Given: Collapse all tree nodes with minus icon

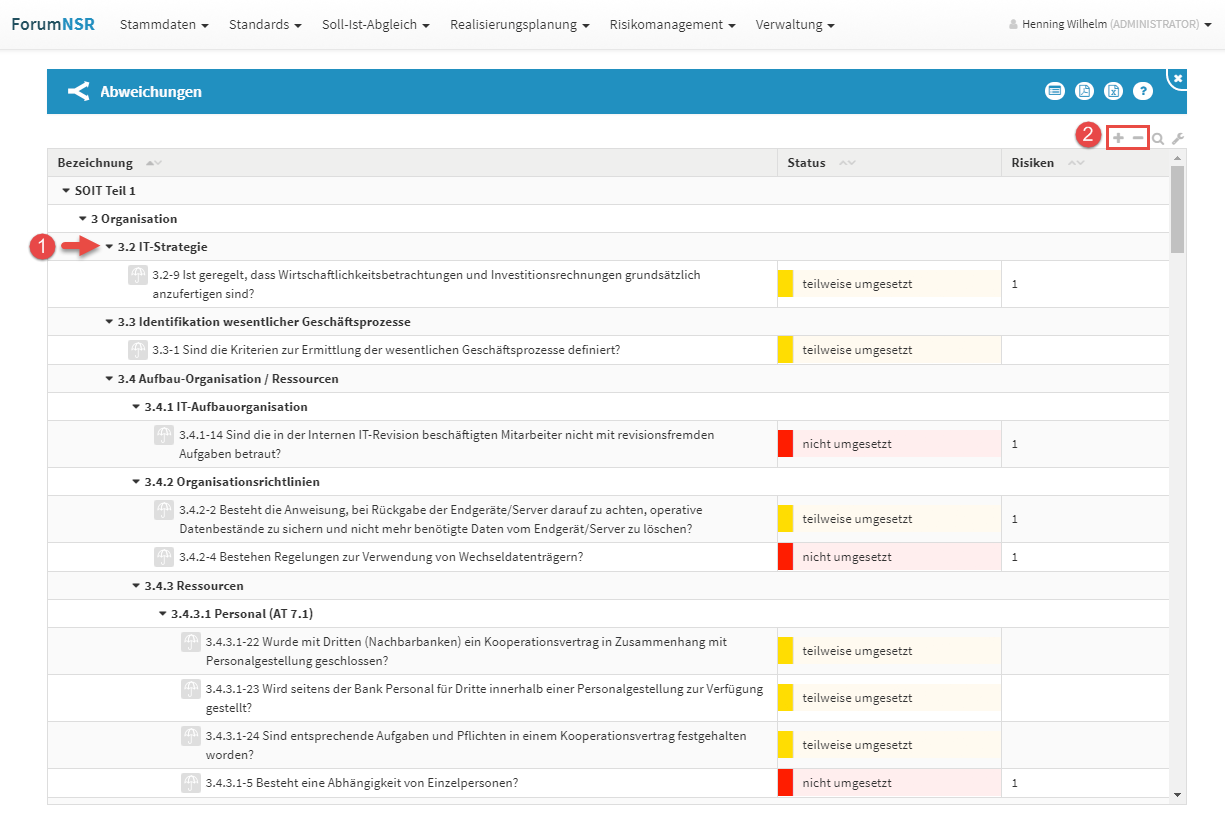Looking at the screenshot, I should 1138,138.
